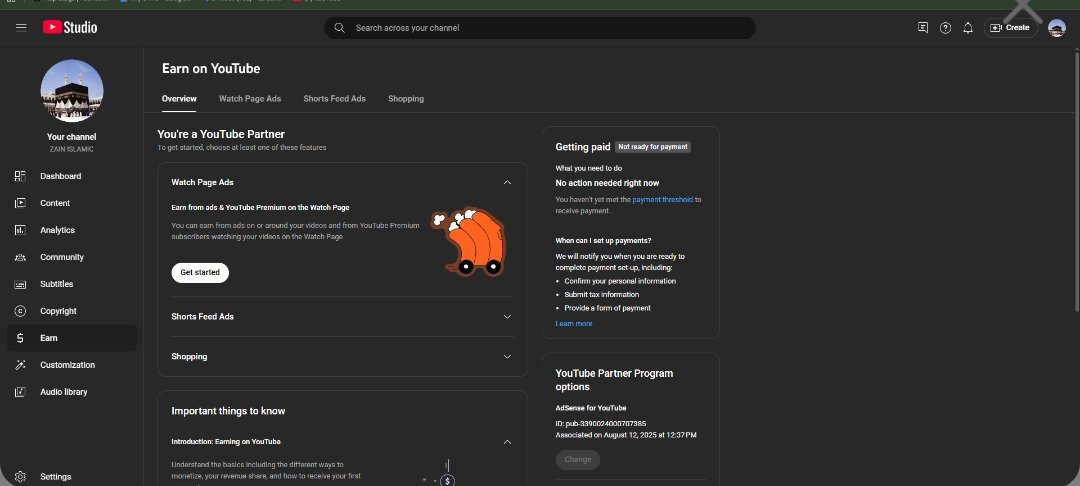Click the disabled Change AdSense button
This screenshot has height=486, width=1080.
pyautogui.click(x=577, y=460)
